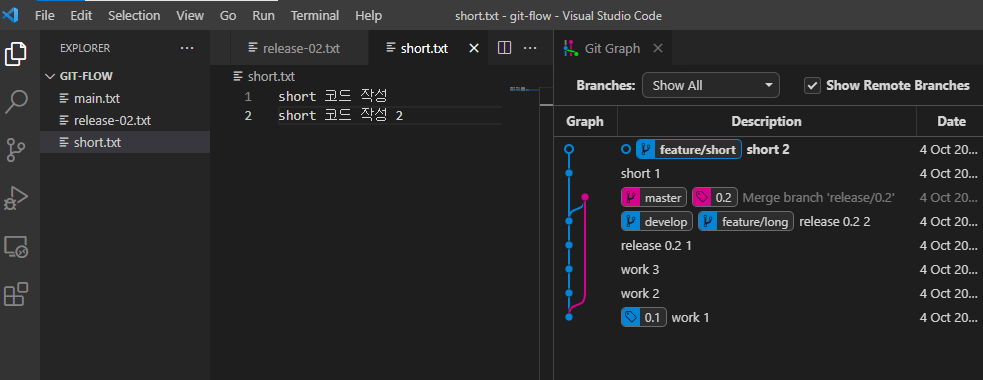
Task: Click line number 2 in gutter
Action: (x=248, y=116)
